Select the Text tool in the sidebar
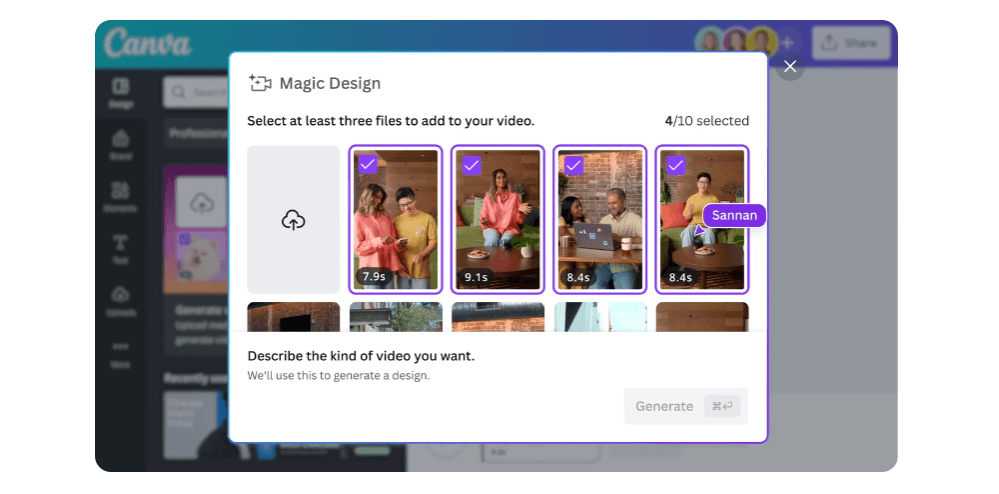Image resolution: width=999 pixels, height=494 pixels. click(120, 248)
